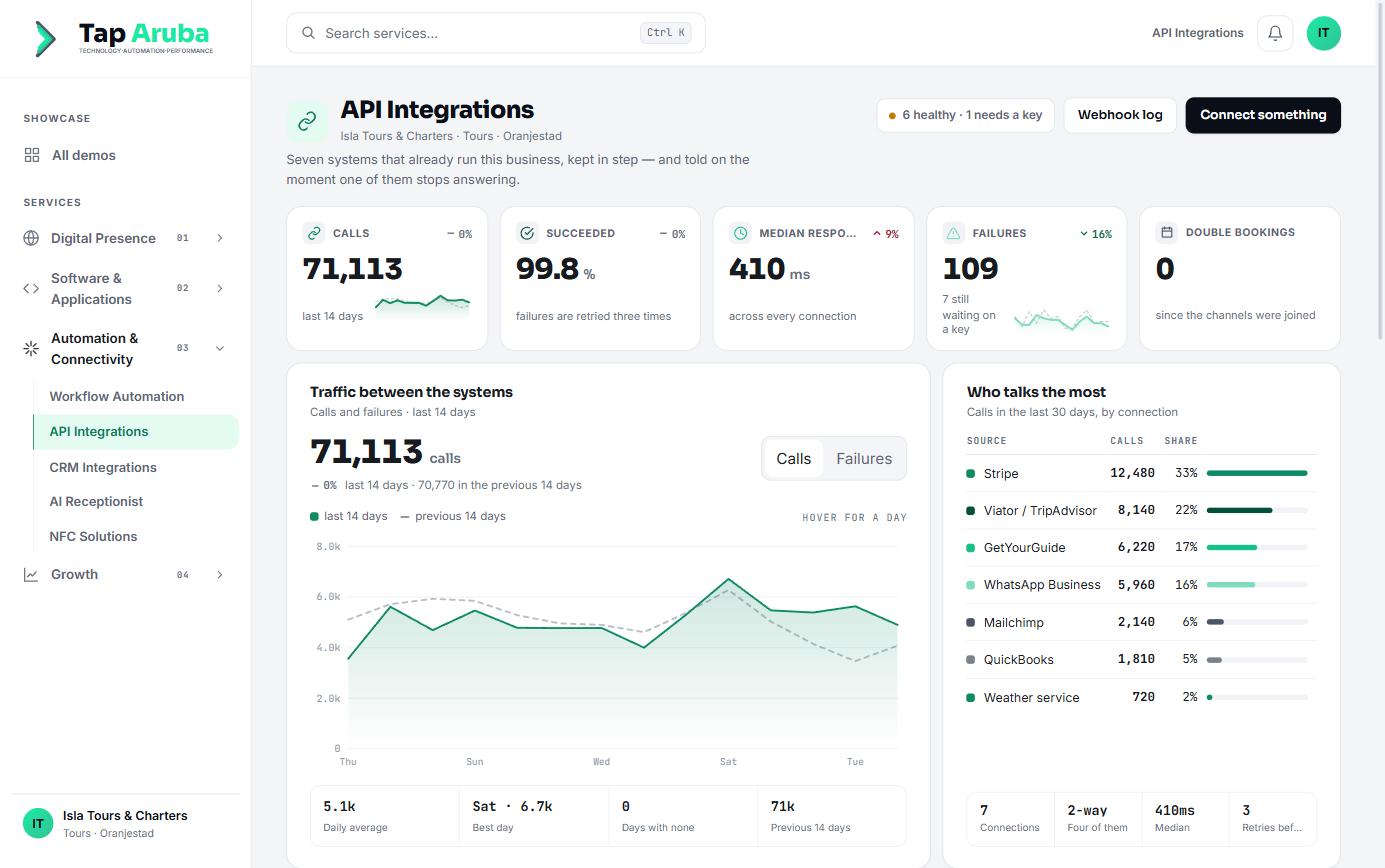Click the CALLS column header
The image size is (1385, 868).
[x=1127, y=440]
